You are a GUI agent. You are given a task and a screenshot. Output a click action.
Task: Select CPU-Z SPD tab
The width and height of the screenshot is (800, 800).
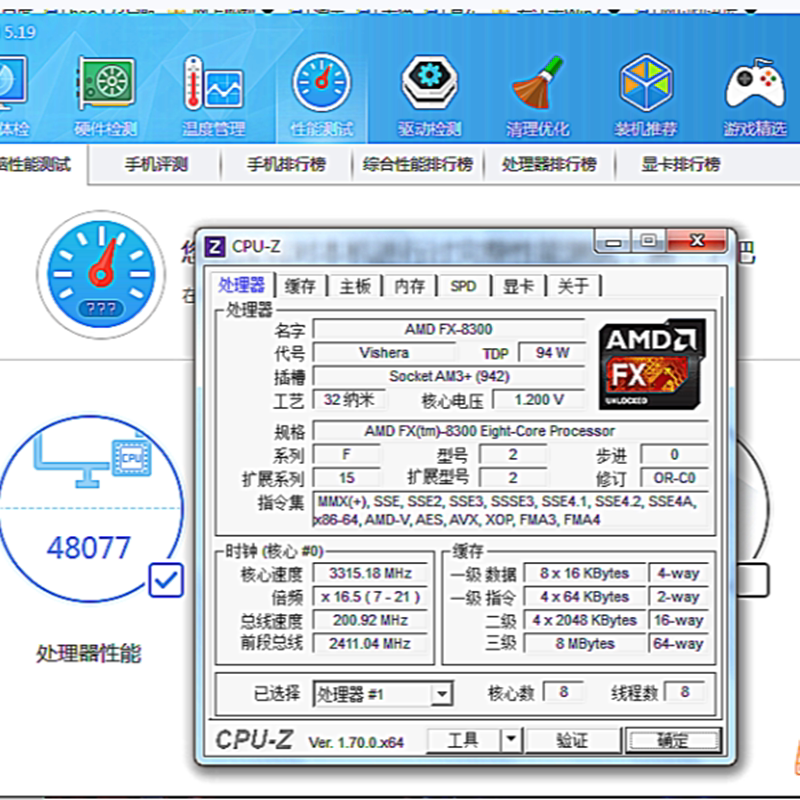click(463, 286)
